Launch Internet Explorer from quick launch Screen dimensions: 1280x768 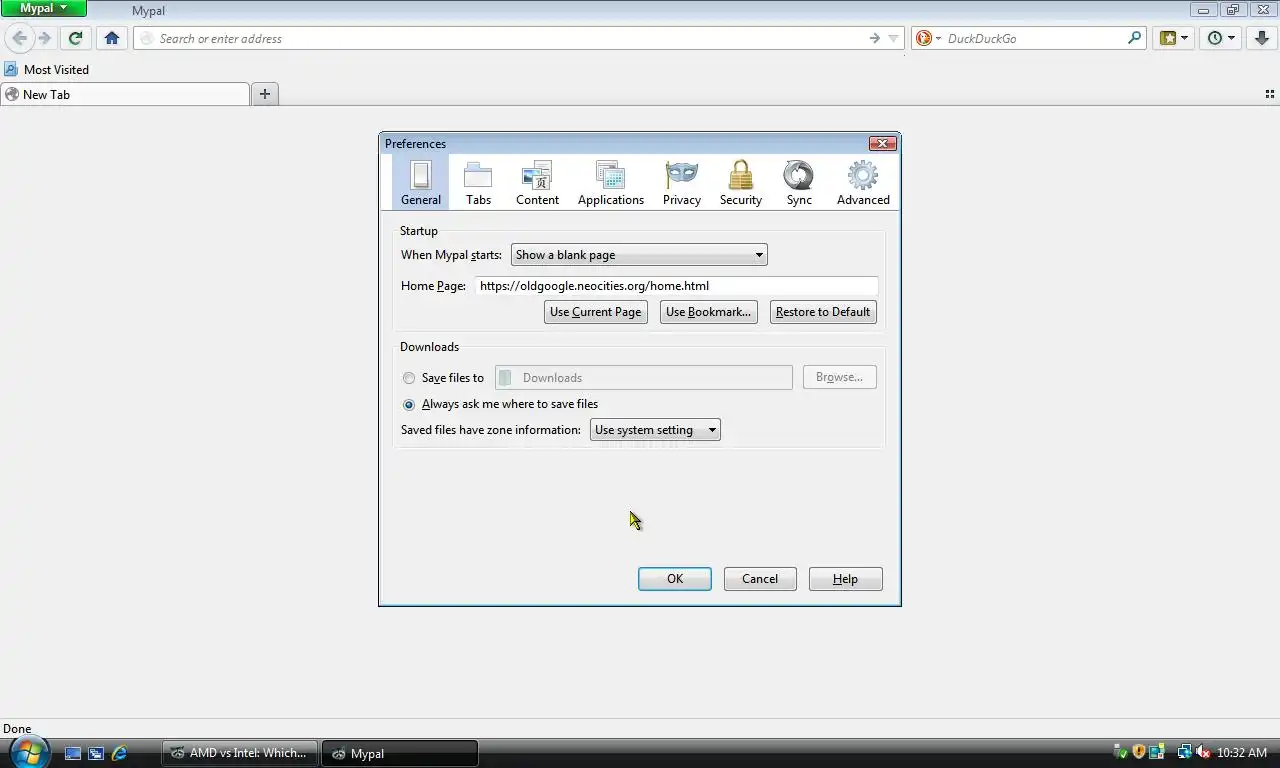click(x=119, y=753)
